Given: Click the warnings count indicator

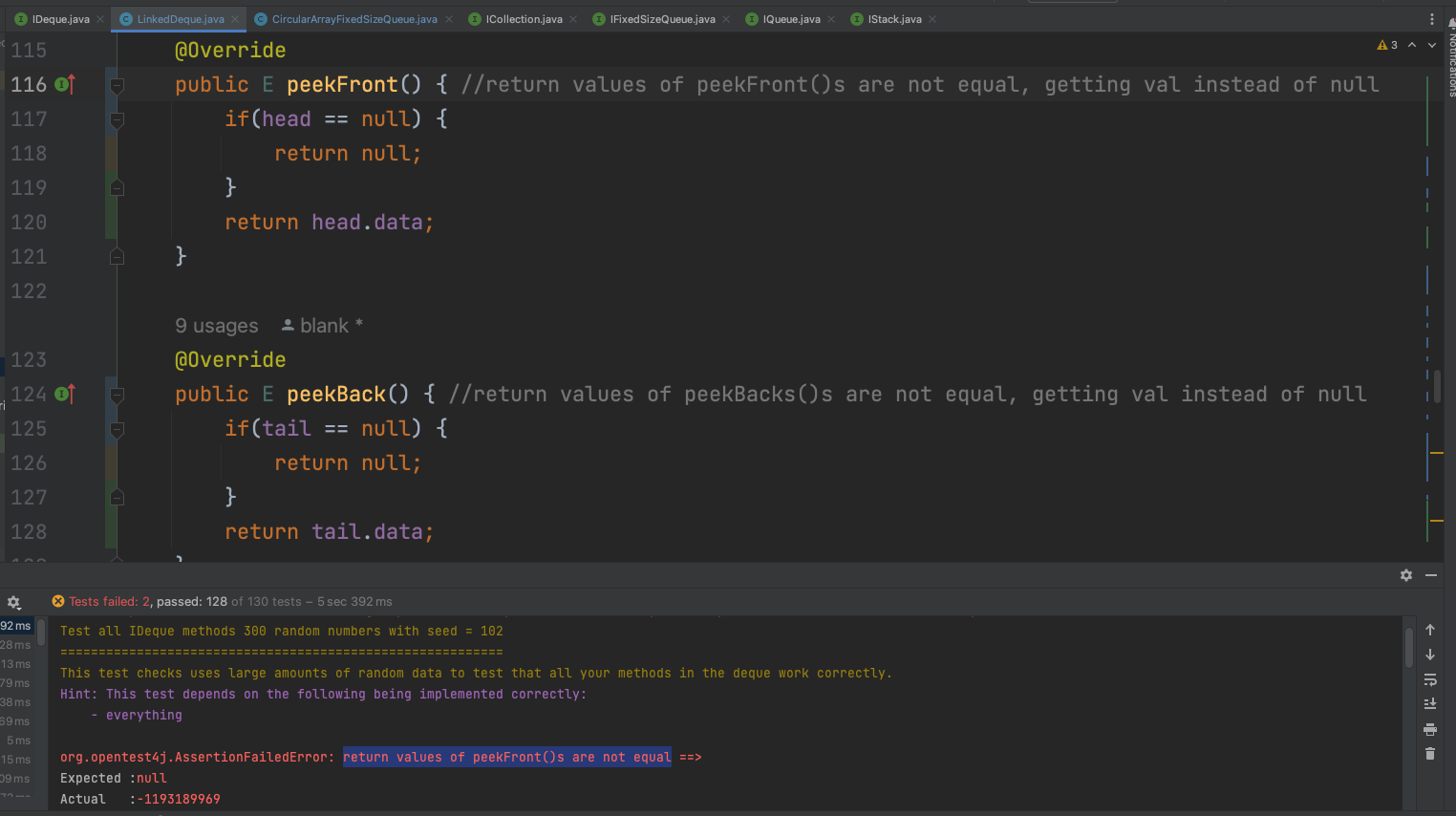Looking at the screenshot, I should (1387, 45).
